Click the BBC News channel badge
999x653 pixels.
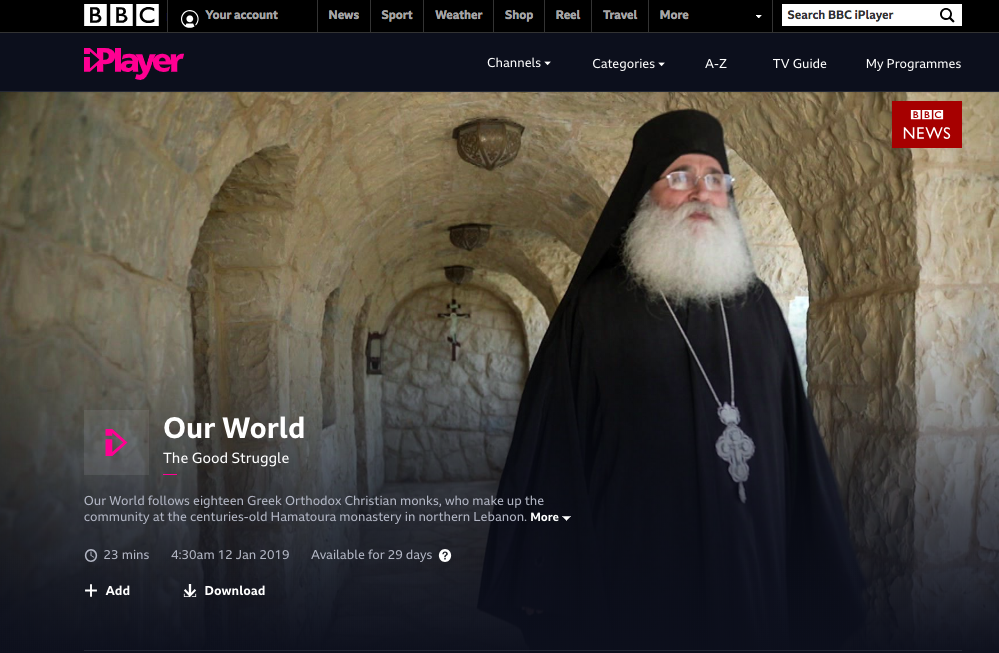click(x=926, y=124)
